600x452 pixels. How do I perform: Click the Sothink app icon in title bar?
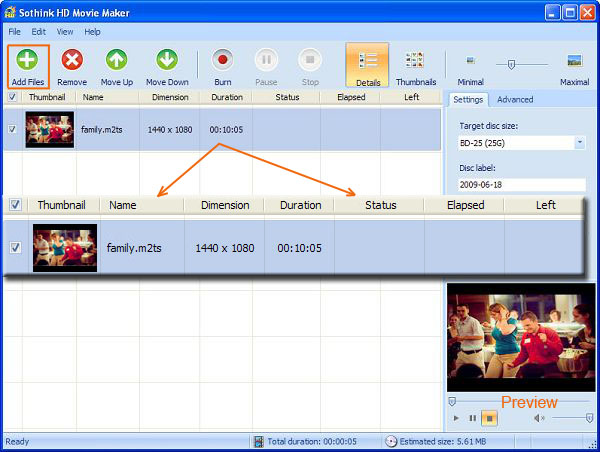(10, 12)
